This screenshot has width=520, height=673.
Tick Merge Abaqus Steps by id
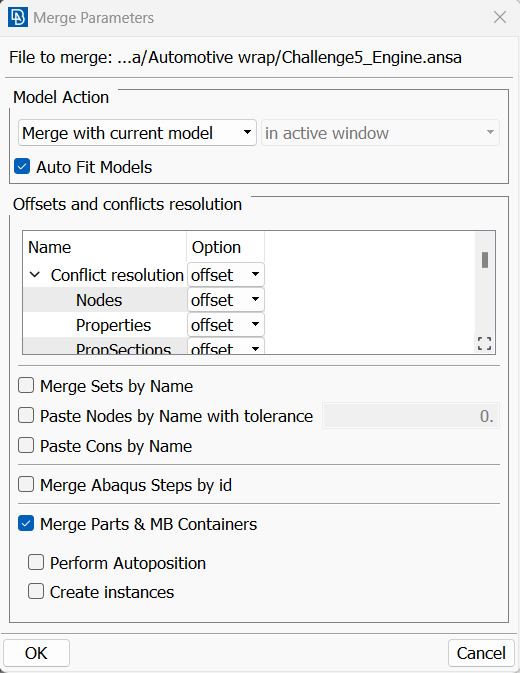click(26, 485)
